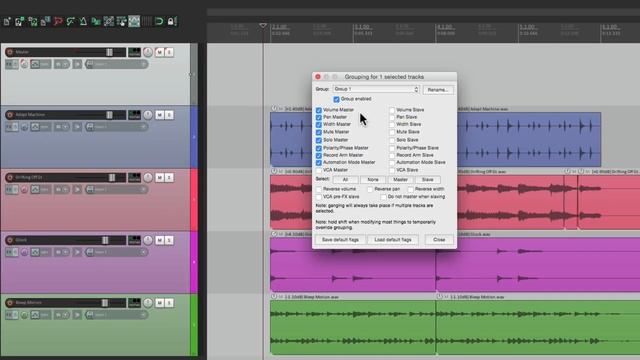Arm record on the Bleep Motion track
The width and height of the screenshot is (640, 360).
coord(10,303)
